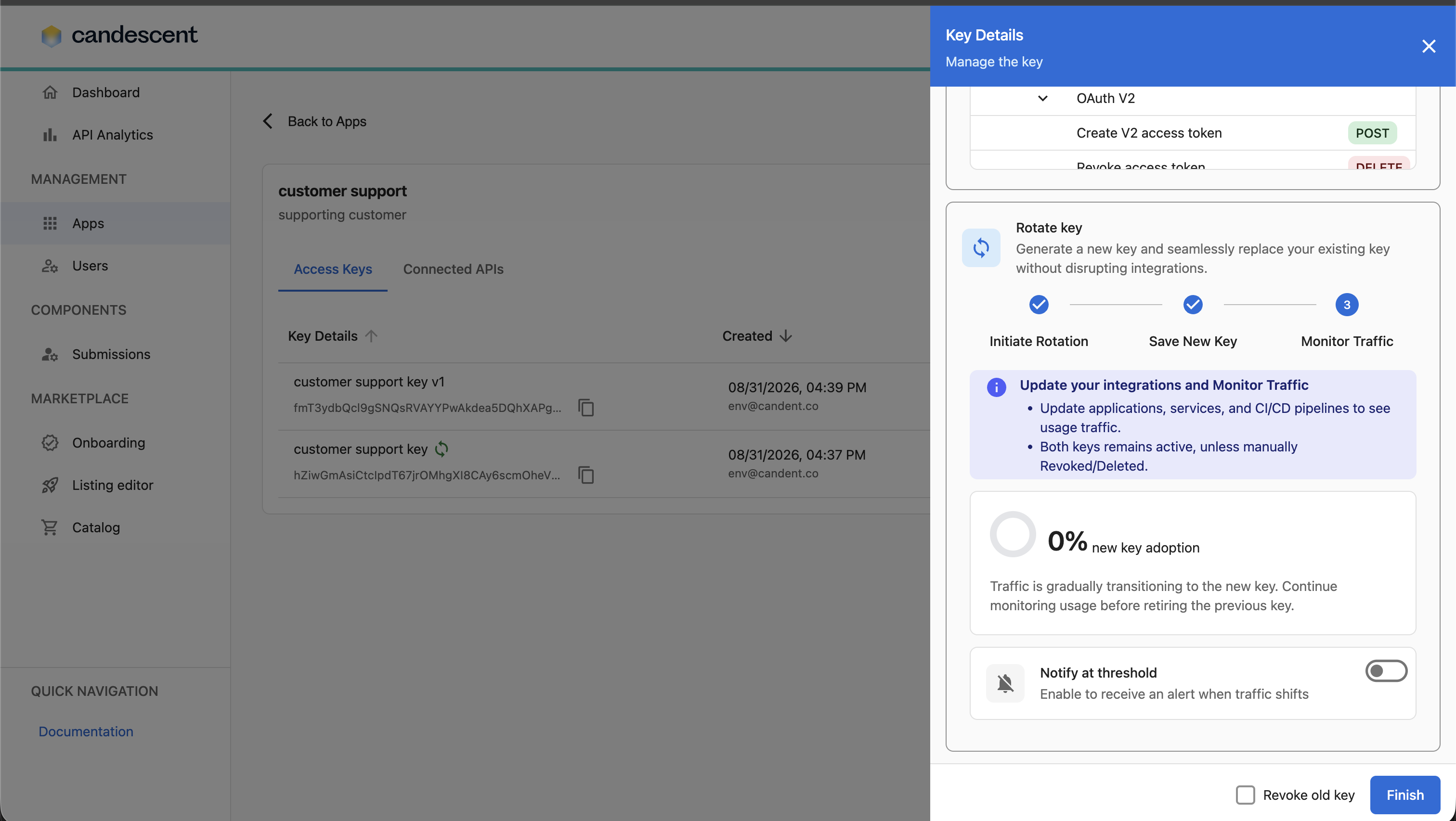Click the Created column header

click(x=747, y=335)
